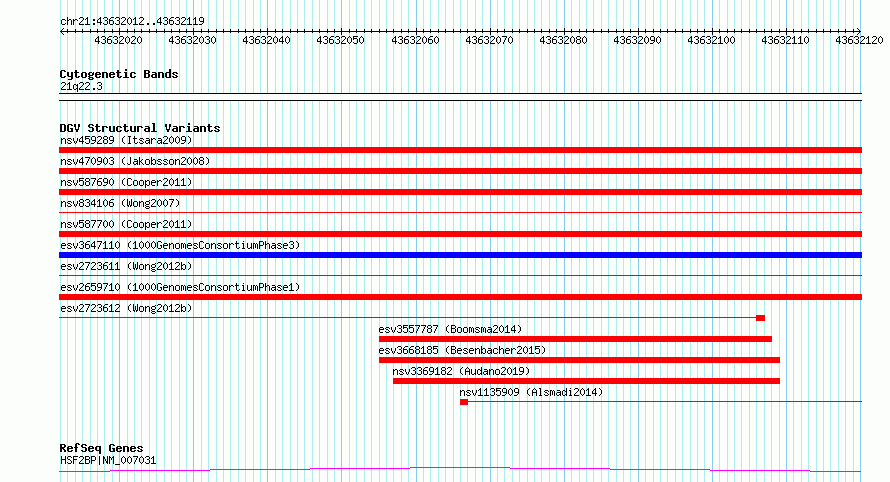Click the chr21:43632012..43632119 coordinate label

coord(132,21)
